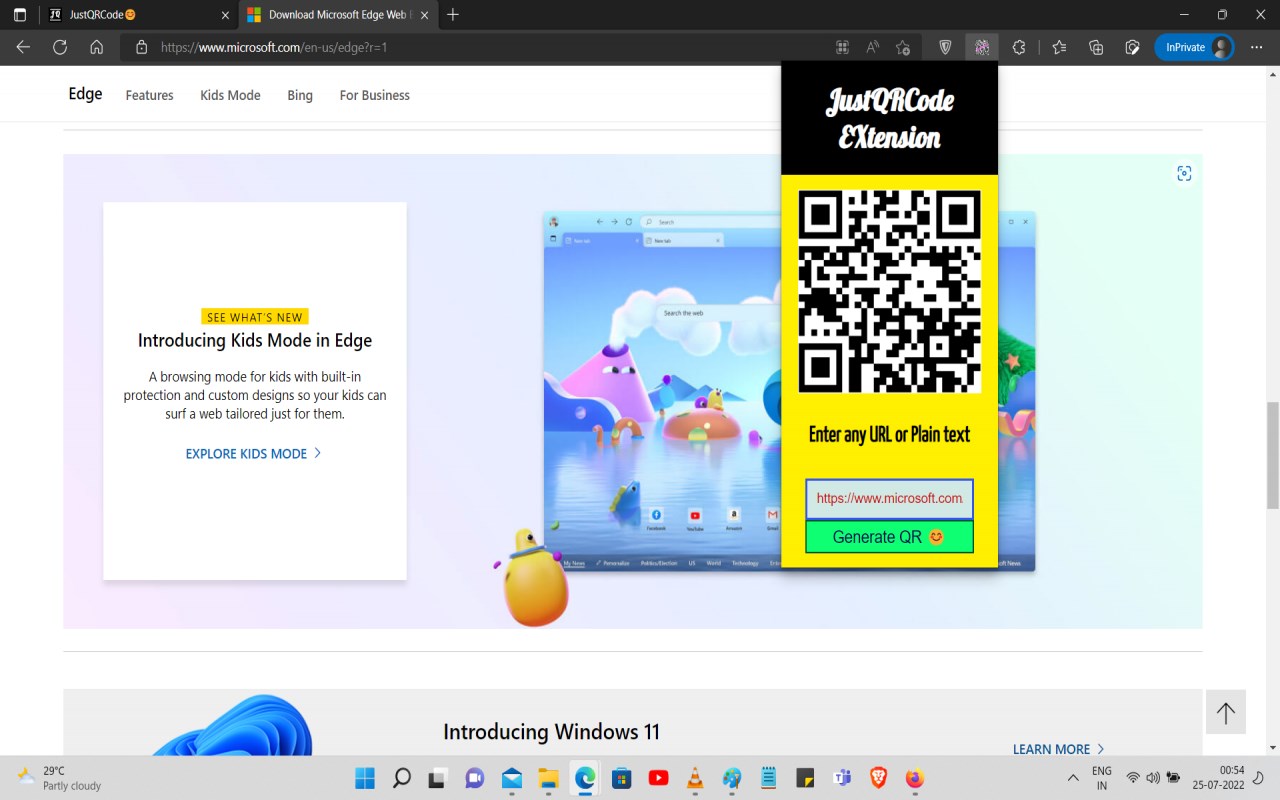Close the Download Microsoft Edge tab

click(x=423, y=15)
